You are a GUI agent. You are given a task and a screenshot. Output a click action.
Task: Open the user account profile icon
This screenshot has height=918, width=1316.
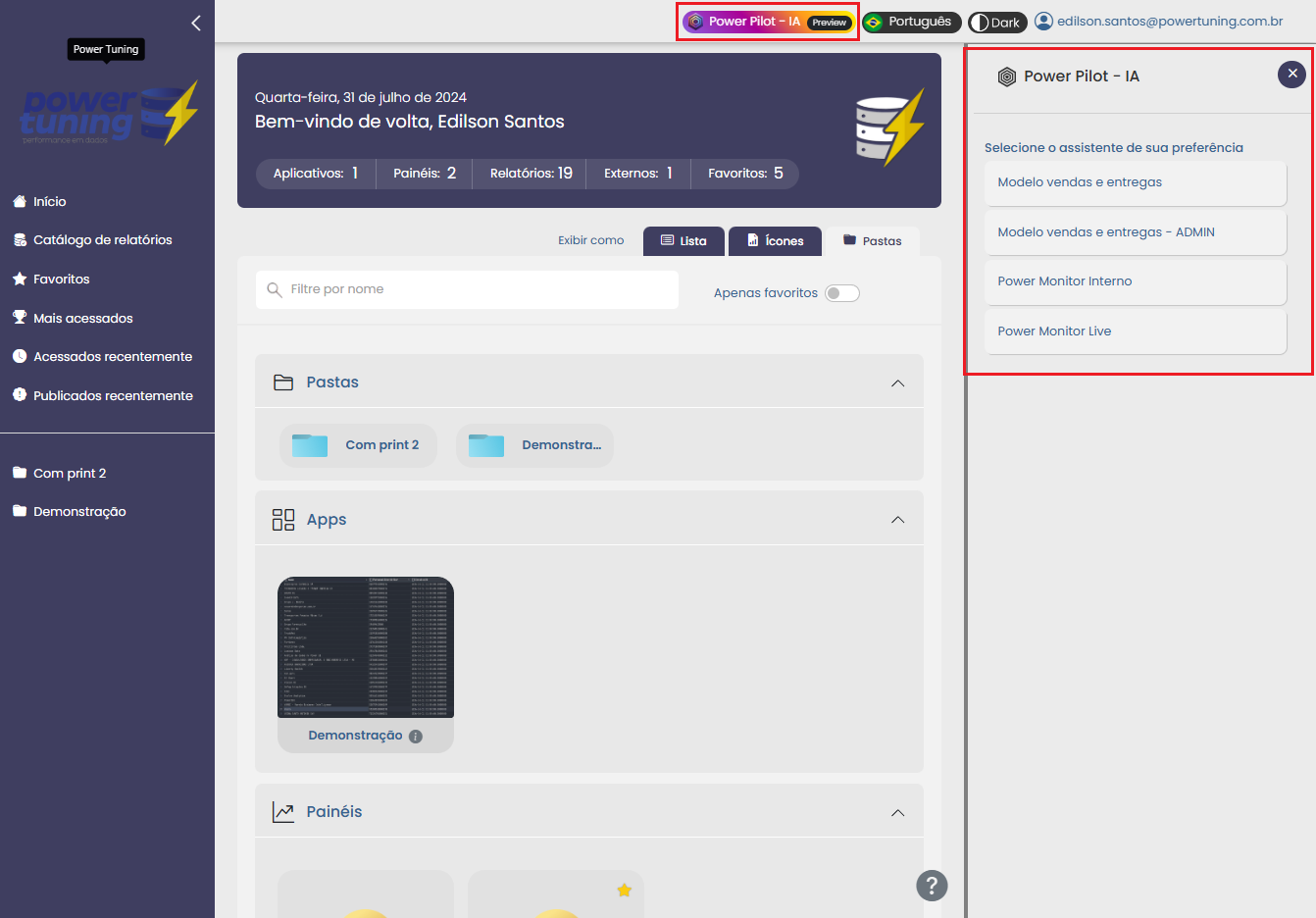click(x=1043, y=22)
